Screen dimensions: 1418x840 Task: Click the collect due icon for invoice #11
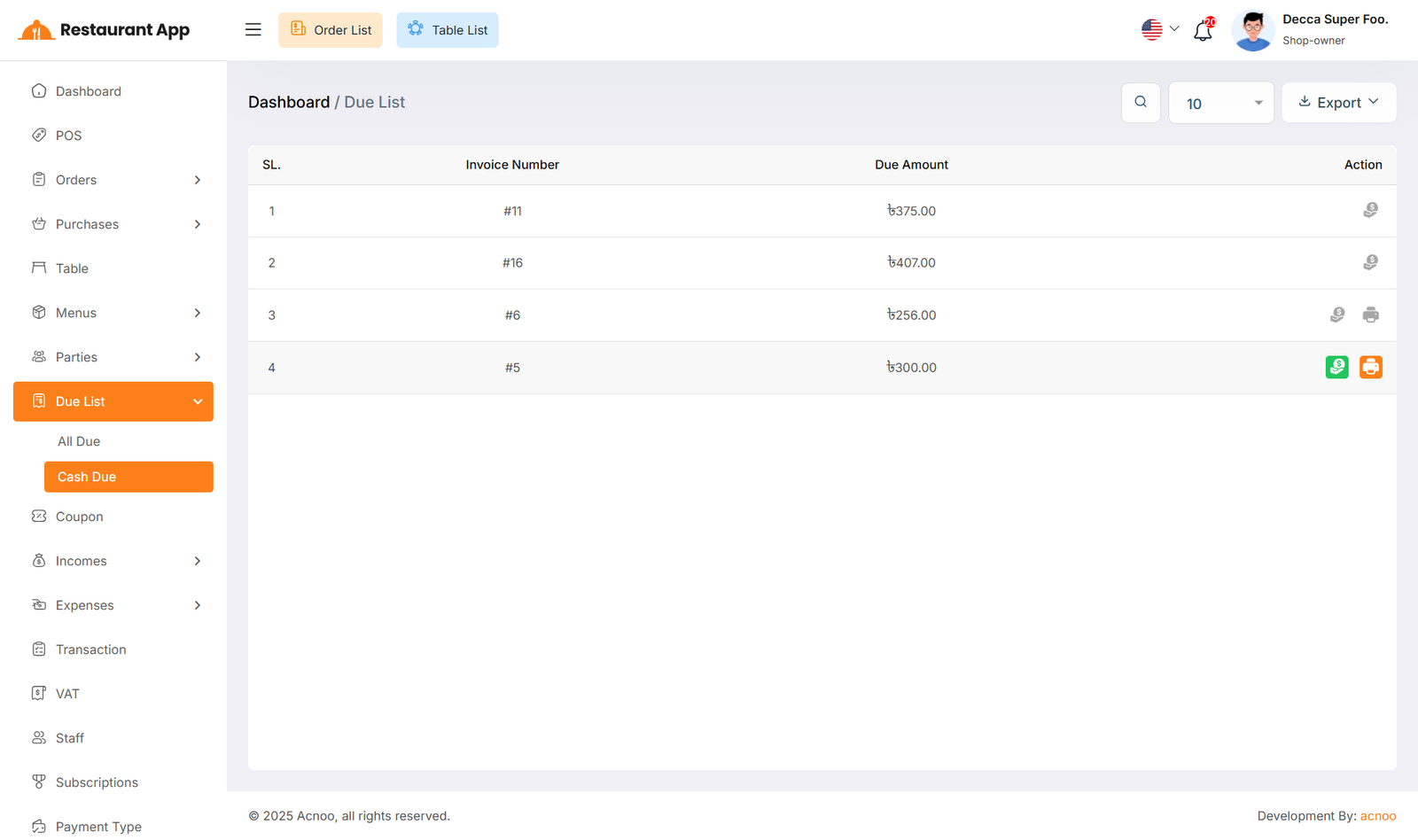1370,210
